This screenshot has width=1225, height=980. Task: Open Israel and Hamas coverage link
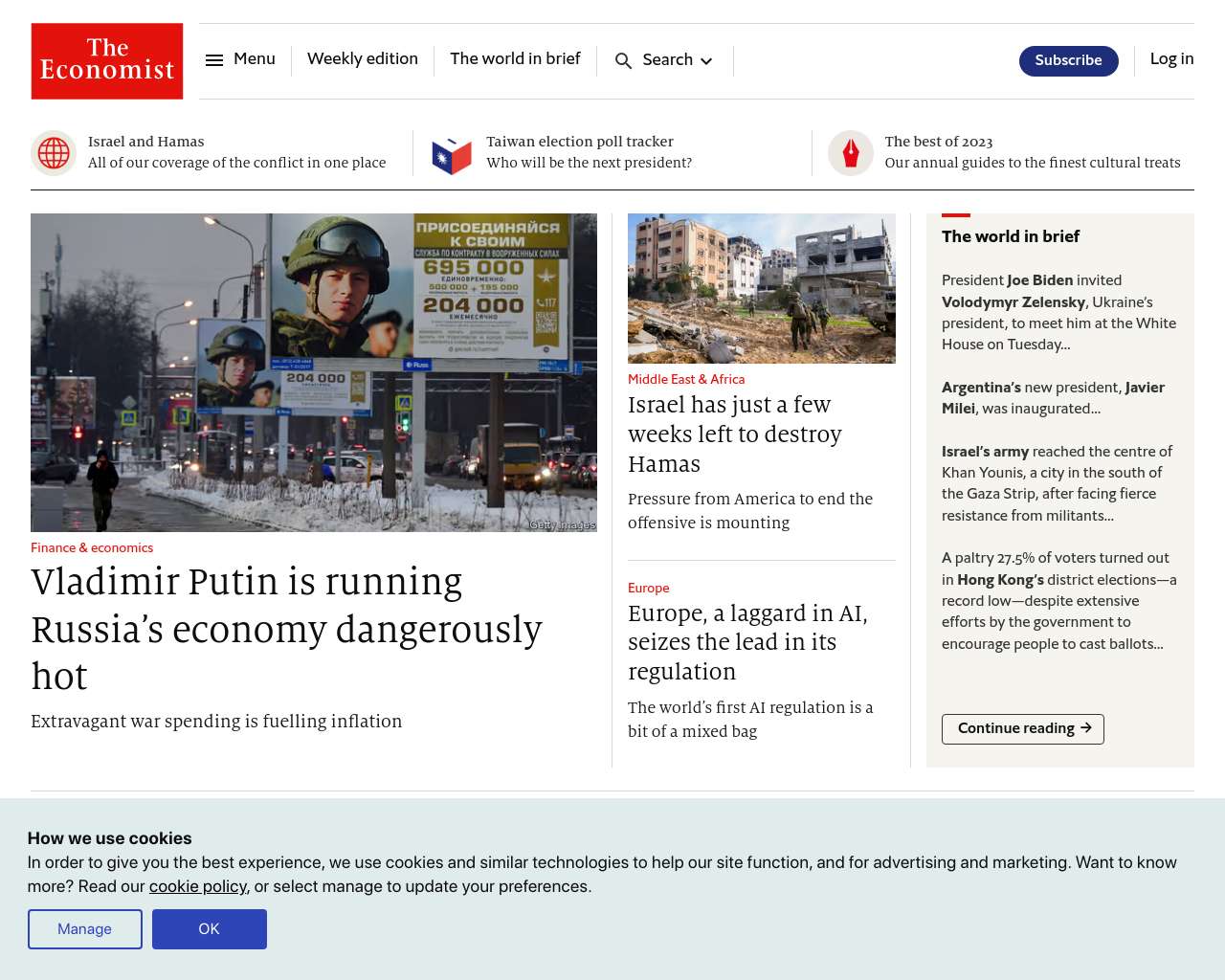[145, 142]
